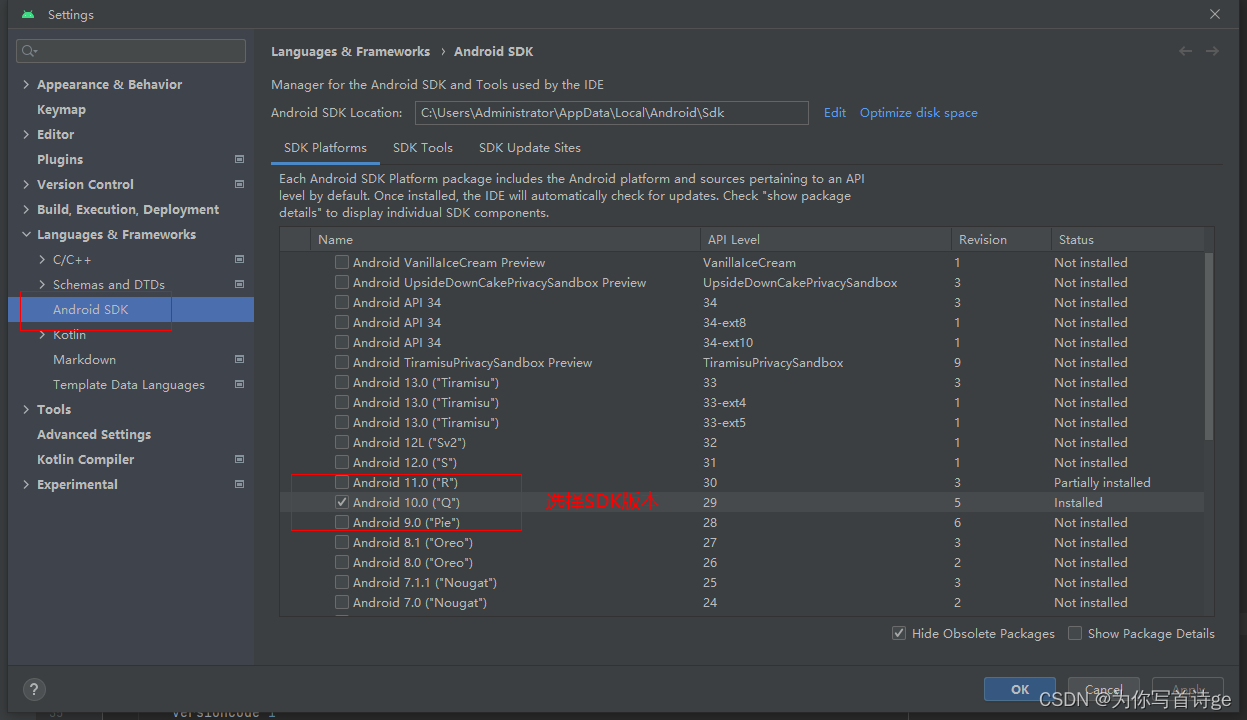Expand the C/C++ node
Viewport: 1247px width, 720px height.
(42, 260)
